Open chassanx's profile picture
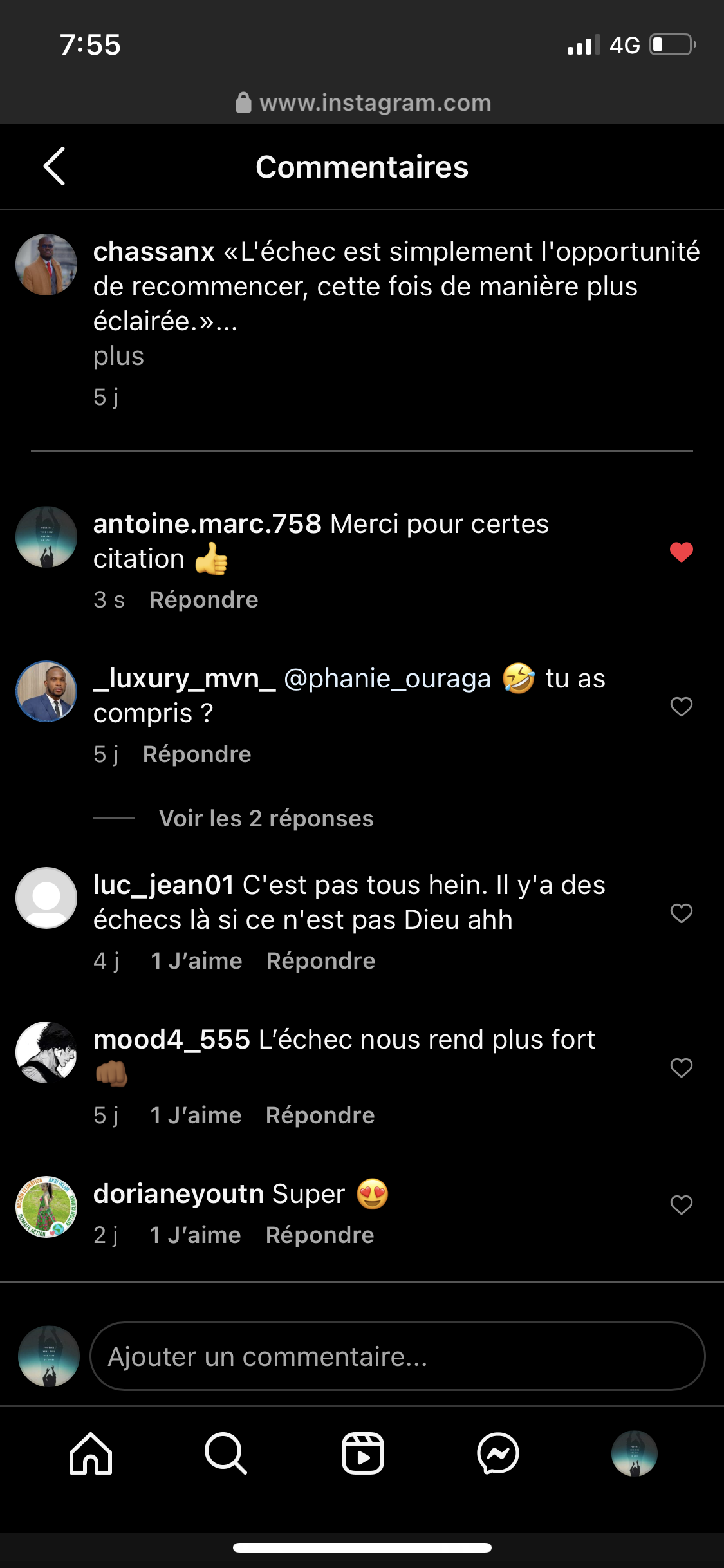724x1568 pixels. 46,265
